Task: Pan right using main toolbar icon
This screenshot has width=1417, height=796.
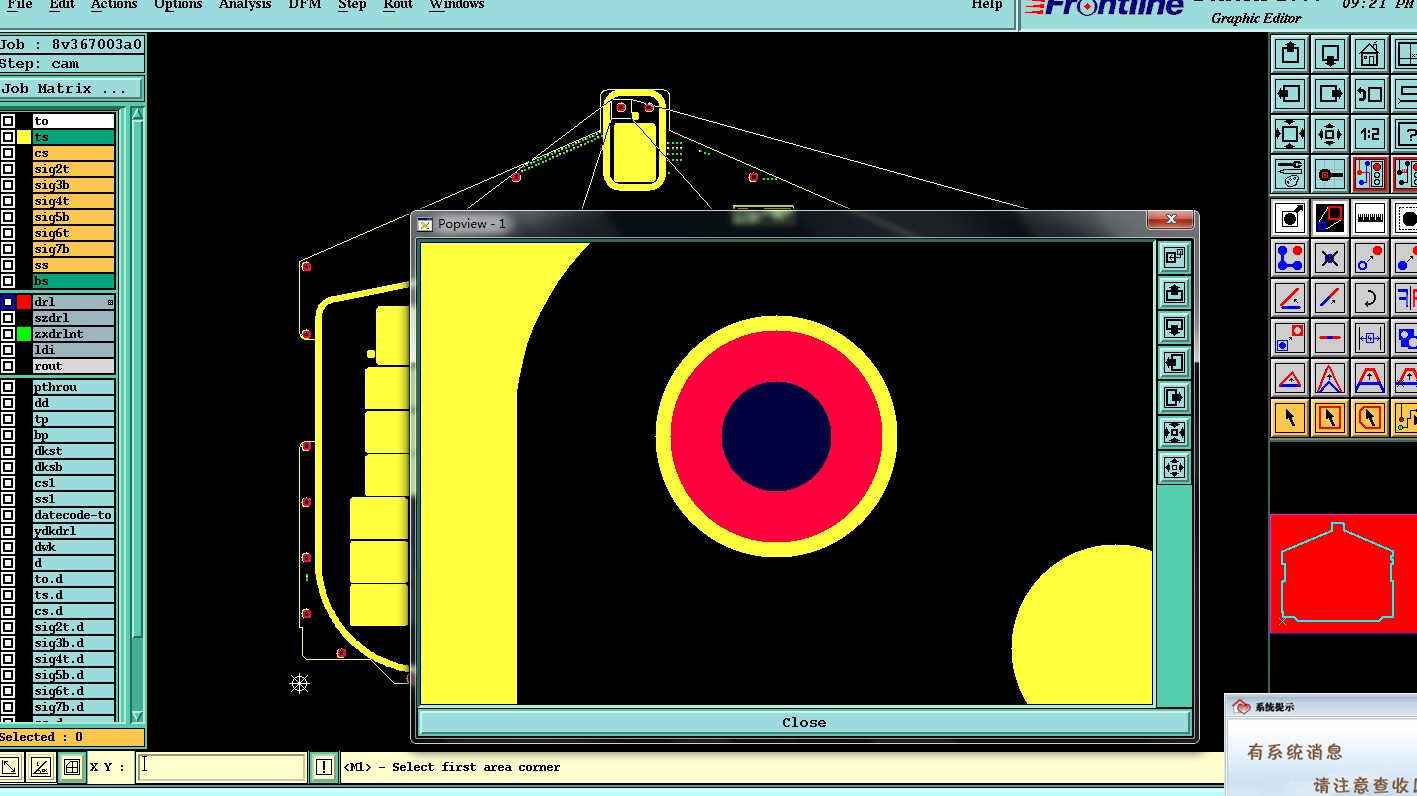Action: [x=1330, y=94]
